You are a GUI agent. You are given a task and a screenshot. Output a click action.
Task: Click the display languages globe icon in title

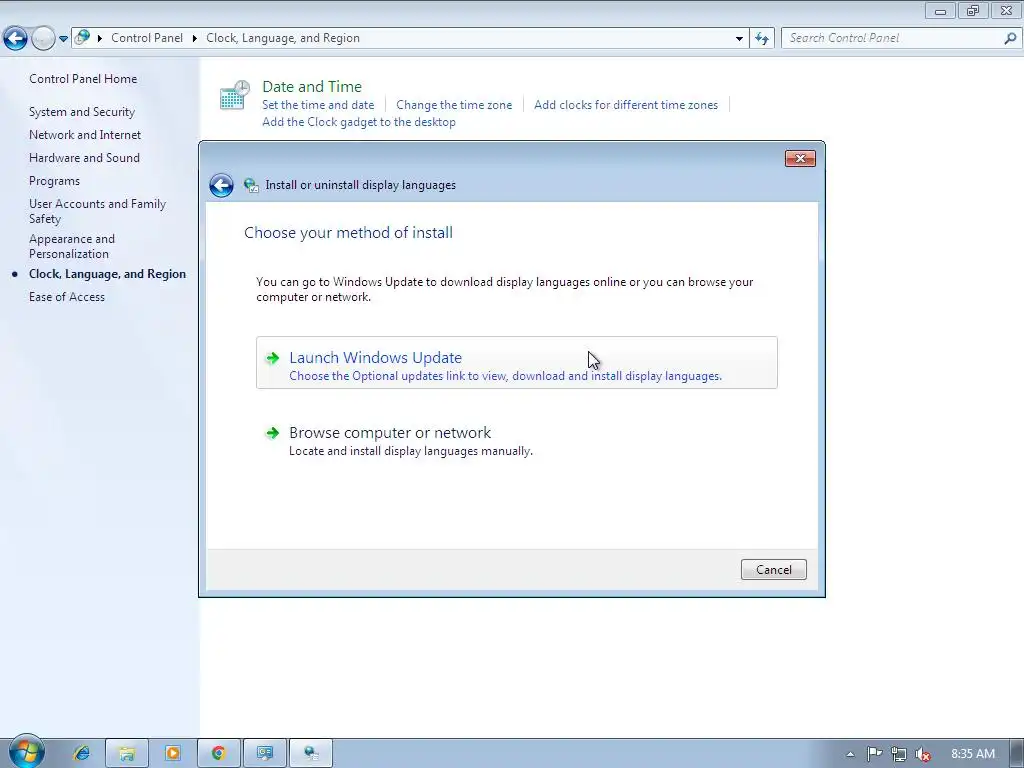(x=251, y=185)
